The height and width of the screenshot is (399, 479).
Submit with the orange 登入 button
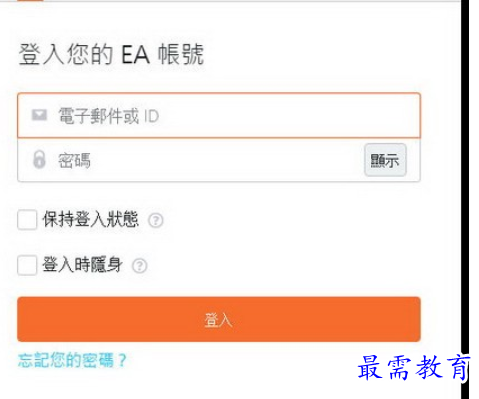[219, 319]
